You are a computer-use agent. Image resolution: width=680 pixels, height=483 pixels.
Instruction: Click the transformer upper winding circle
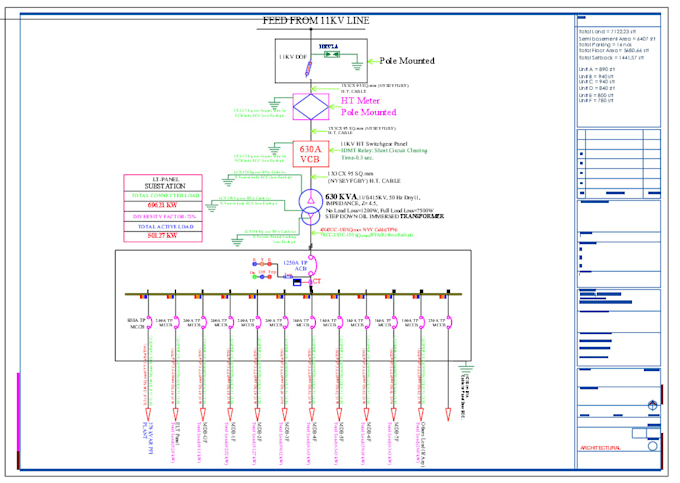pos(311,200)
